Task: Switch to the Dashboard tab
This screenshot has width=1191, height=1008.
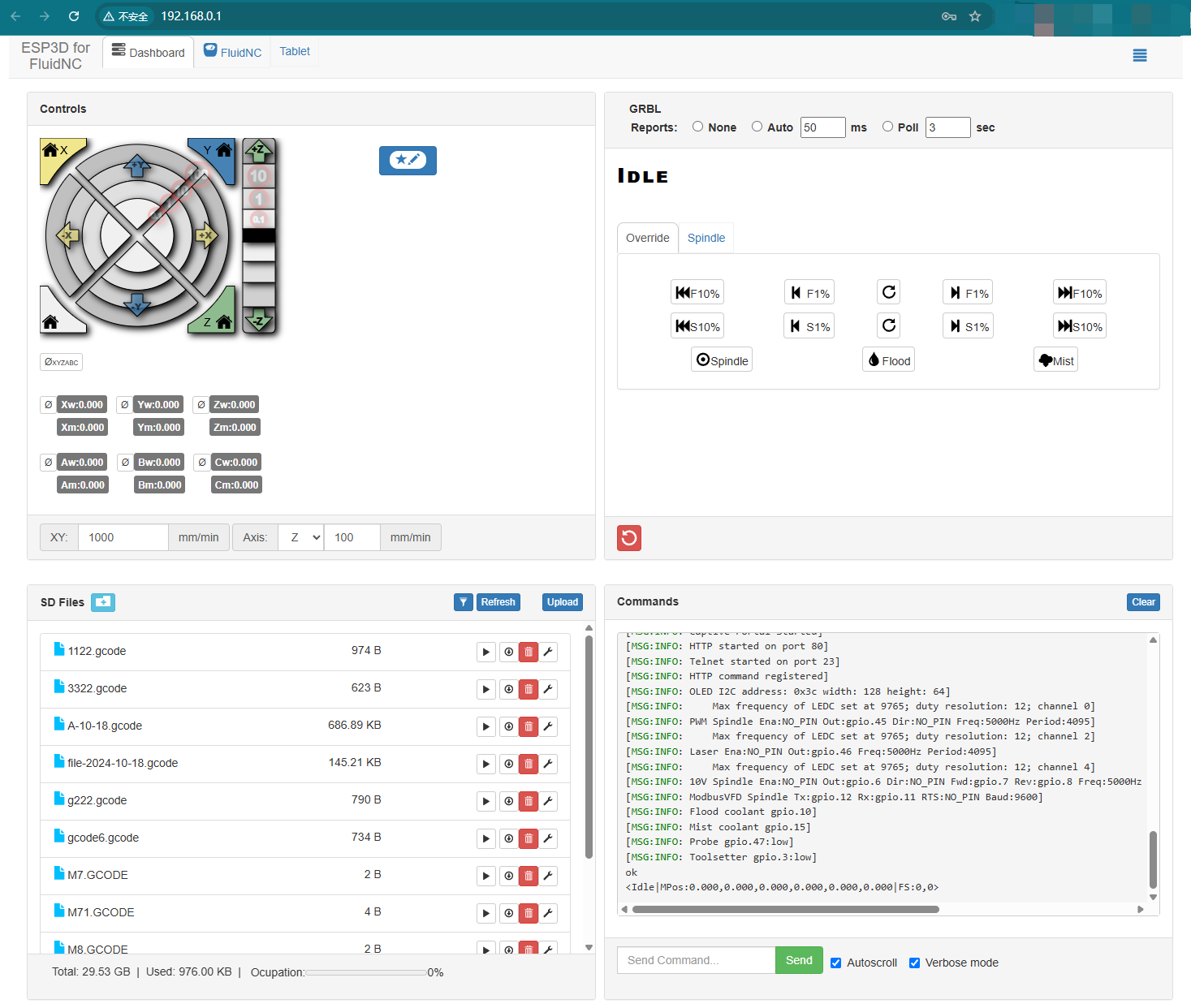Action: pyautogui.click(x=149, y=52)
